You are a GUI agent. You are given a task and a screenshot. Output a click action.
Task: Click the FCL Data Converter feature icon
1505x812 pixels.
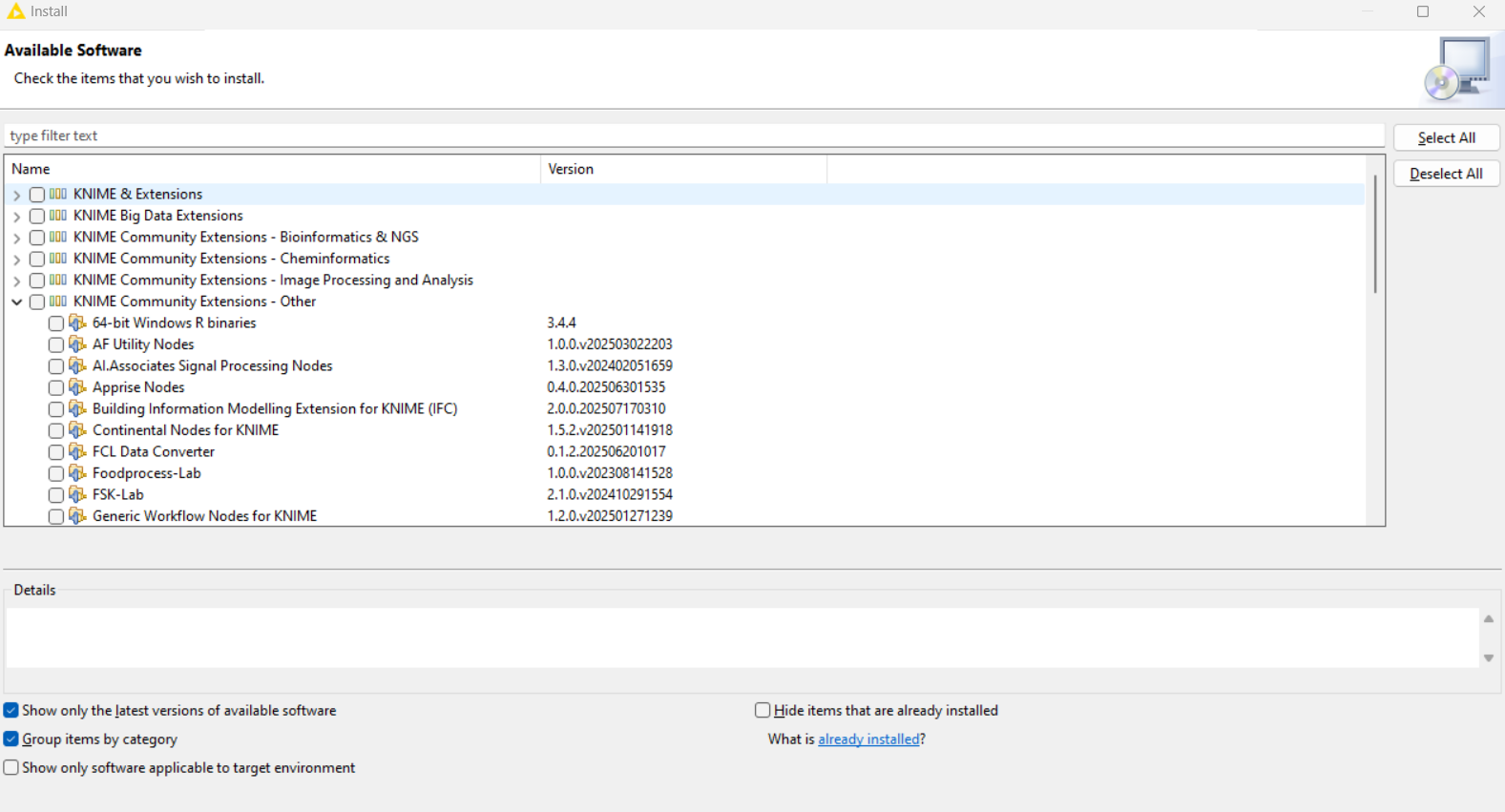click(x=77, y=451)
